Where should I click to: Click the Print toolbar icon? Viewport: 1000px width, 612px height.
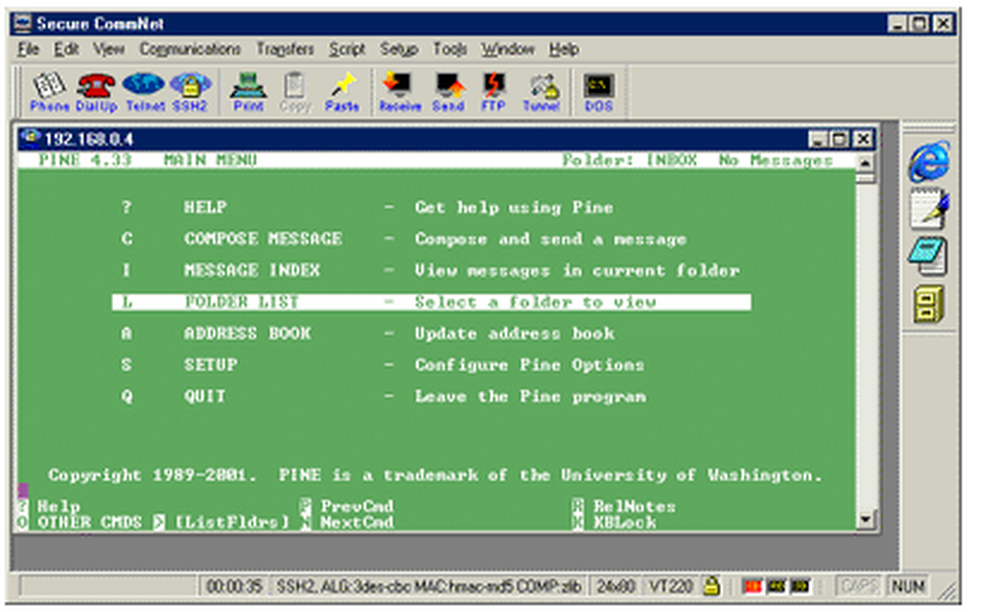point(248,92)
